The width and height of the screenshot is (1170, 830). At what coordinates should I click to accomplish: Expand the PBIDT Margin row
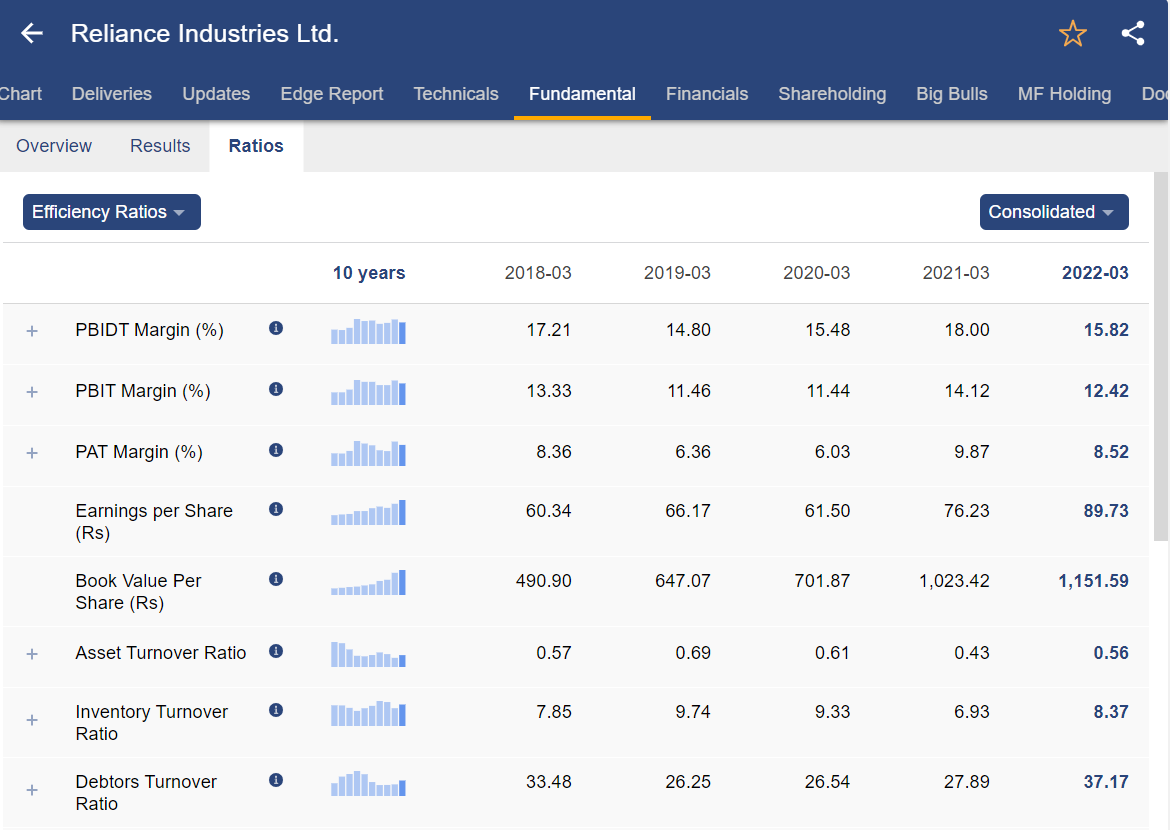[32, 331]
